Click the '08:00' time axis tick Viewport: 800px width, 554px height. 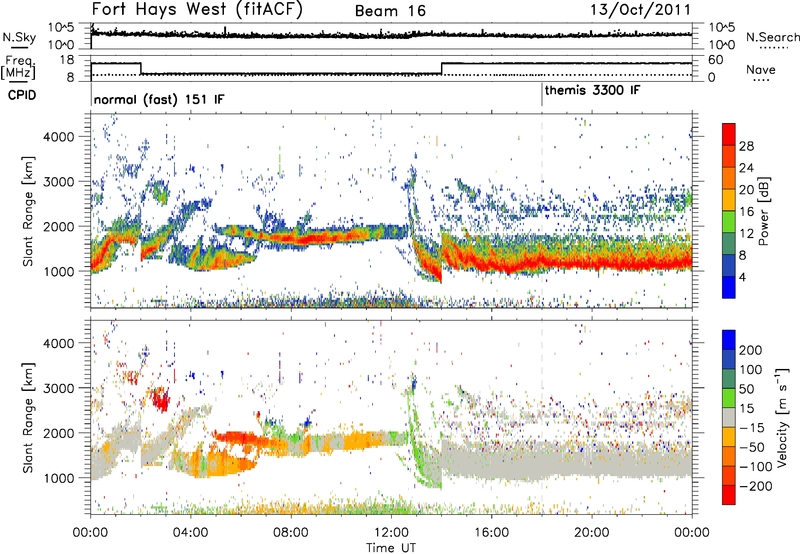pyautogui.click(x=291, y=533)
